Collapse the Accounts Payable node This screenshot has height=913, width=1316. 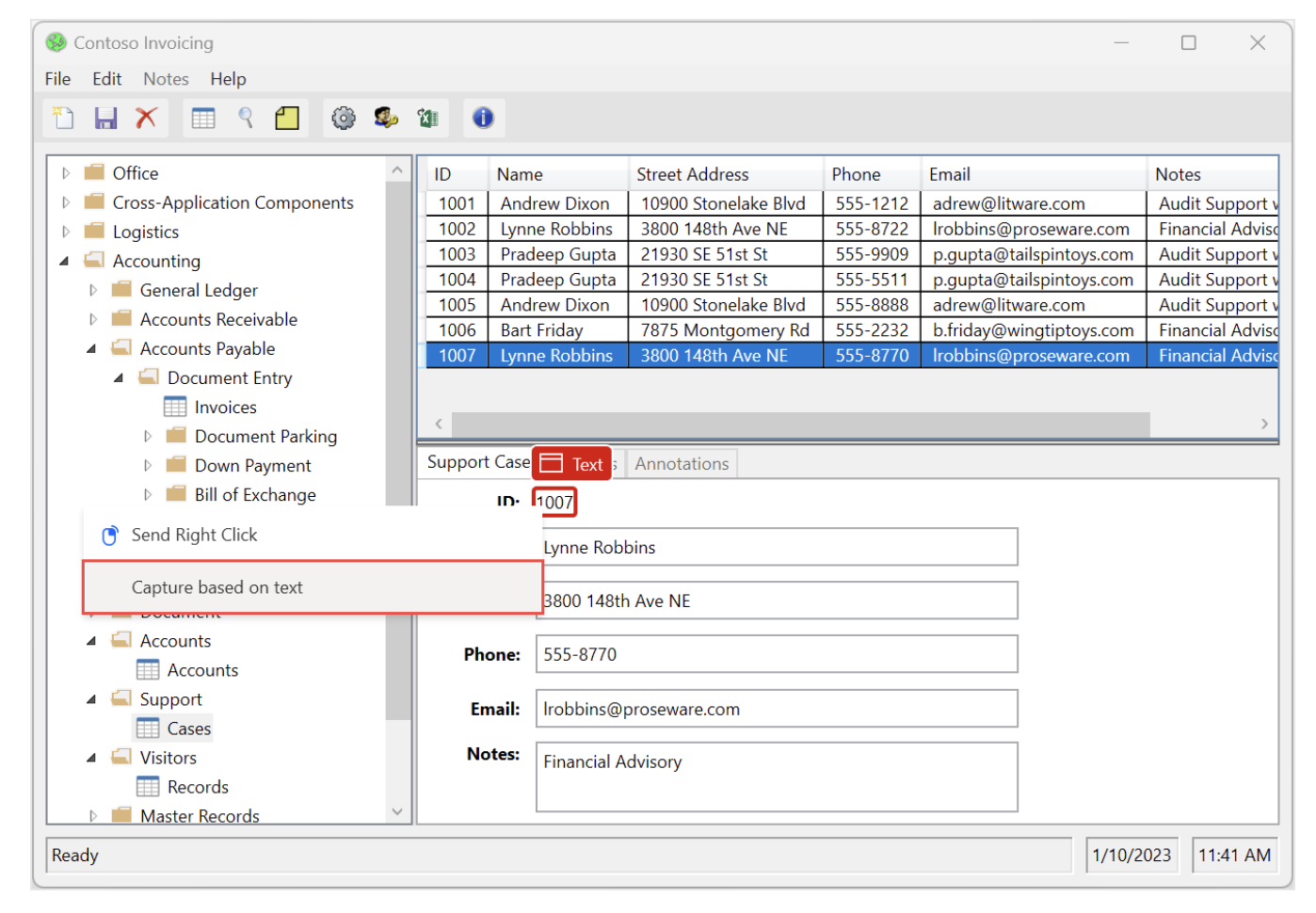[91, 348]
